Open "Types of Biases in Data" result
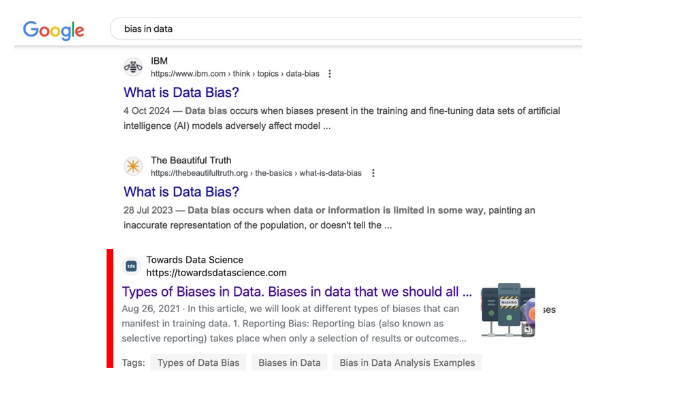This screenshot has width=693, height=398. (x=297, y=292)
